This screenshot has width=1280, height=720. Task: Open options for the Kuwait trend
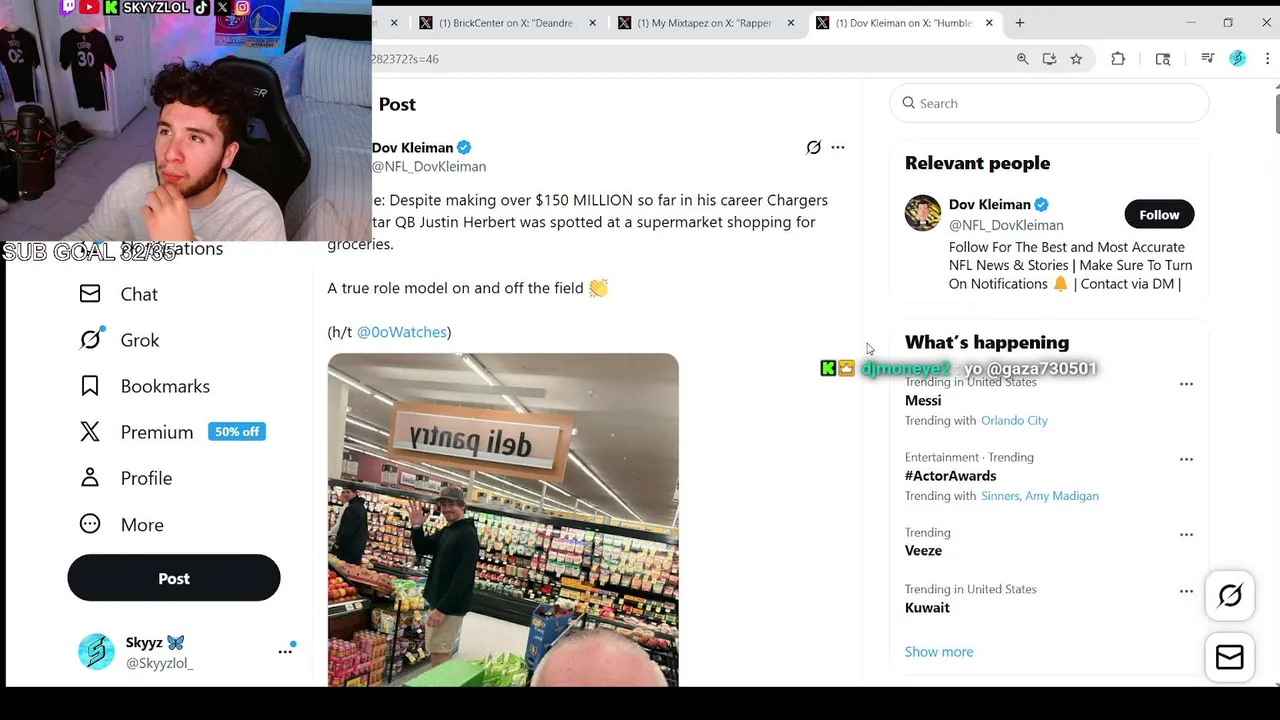click(1186, 591)
